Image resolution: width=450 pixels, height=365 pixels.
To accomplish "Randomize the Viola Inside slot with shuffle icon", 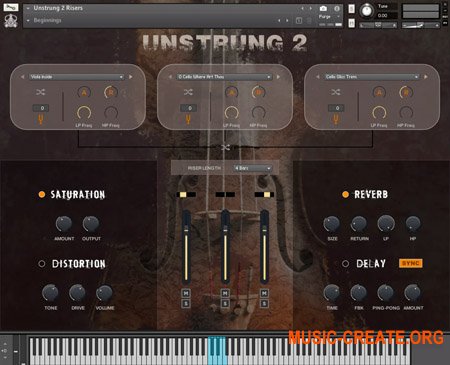I will 40,92.
